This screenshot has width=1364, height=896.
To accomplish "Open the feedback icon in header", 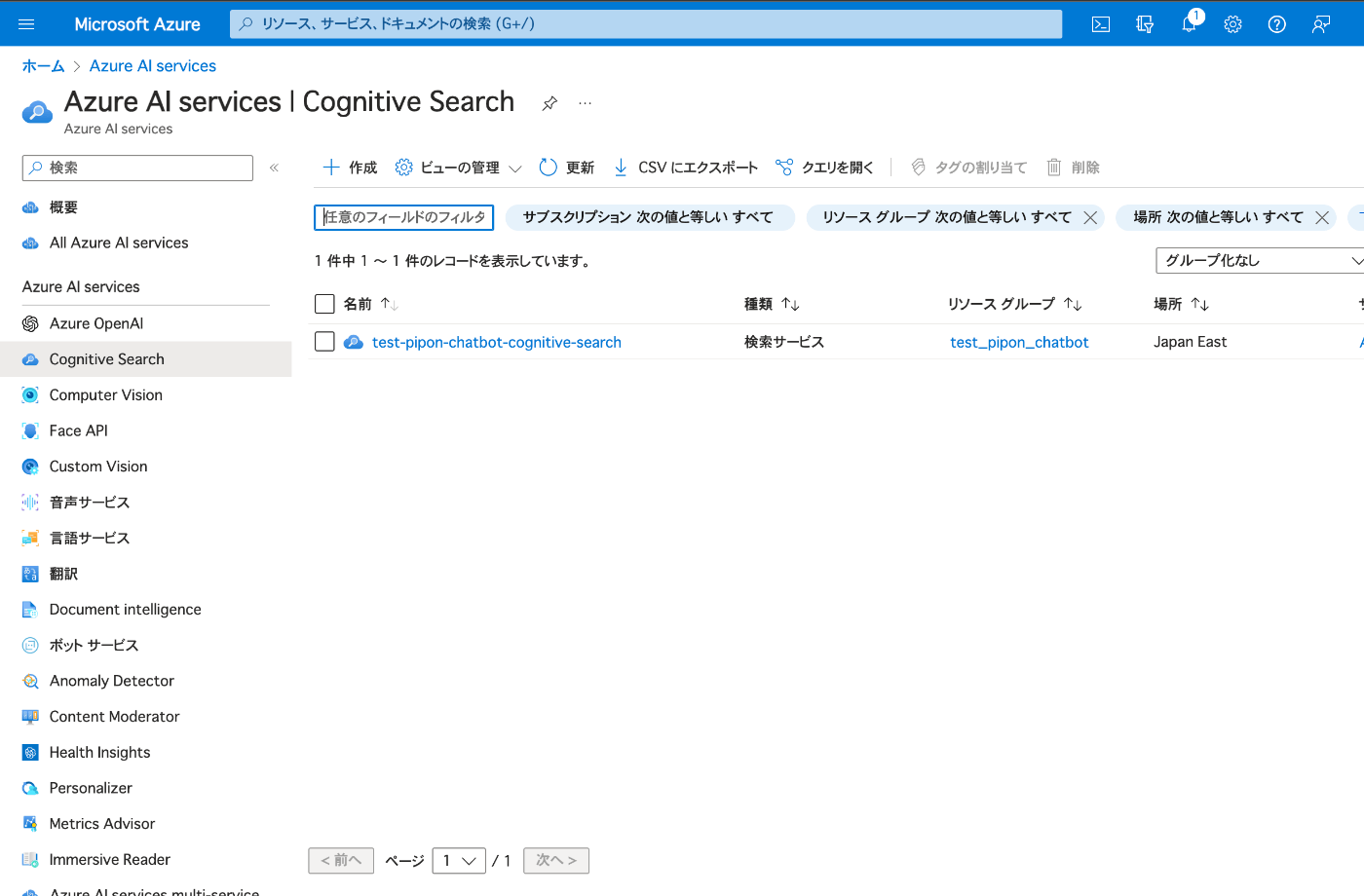I will click(x=1321, y=24).
